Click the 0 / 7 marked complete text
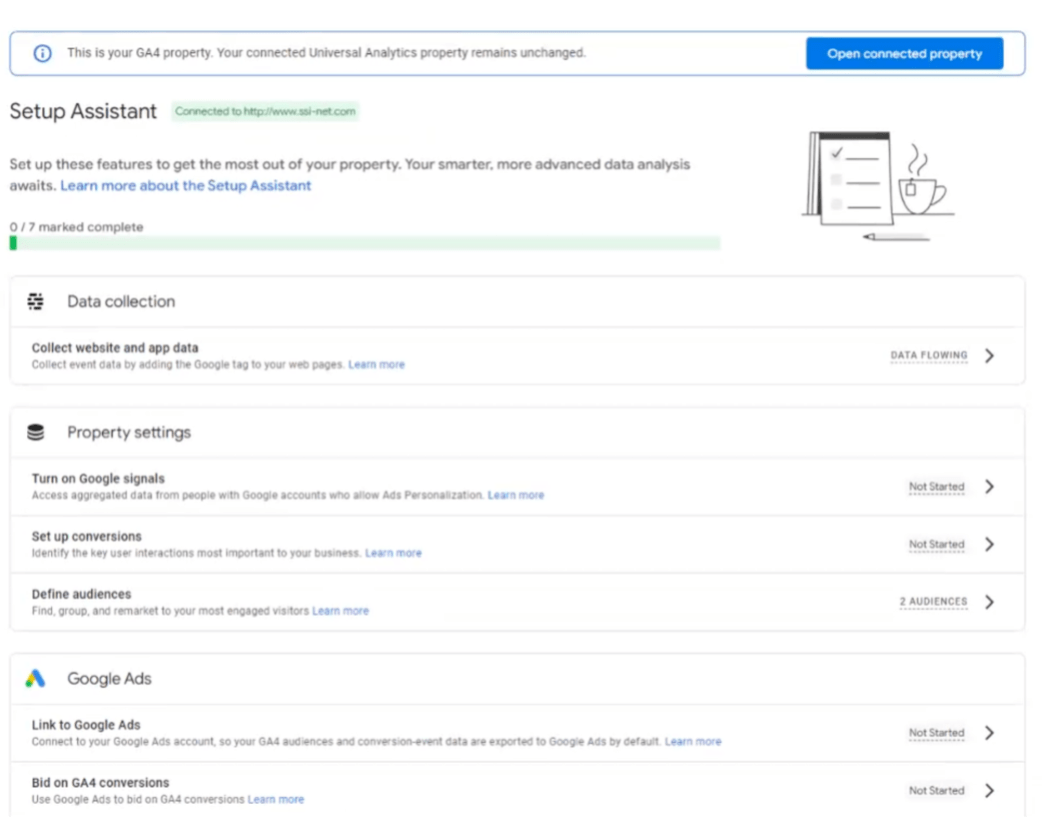Viewport: 1045px width, 821px height. point(77,227)
